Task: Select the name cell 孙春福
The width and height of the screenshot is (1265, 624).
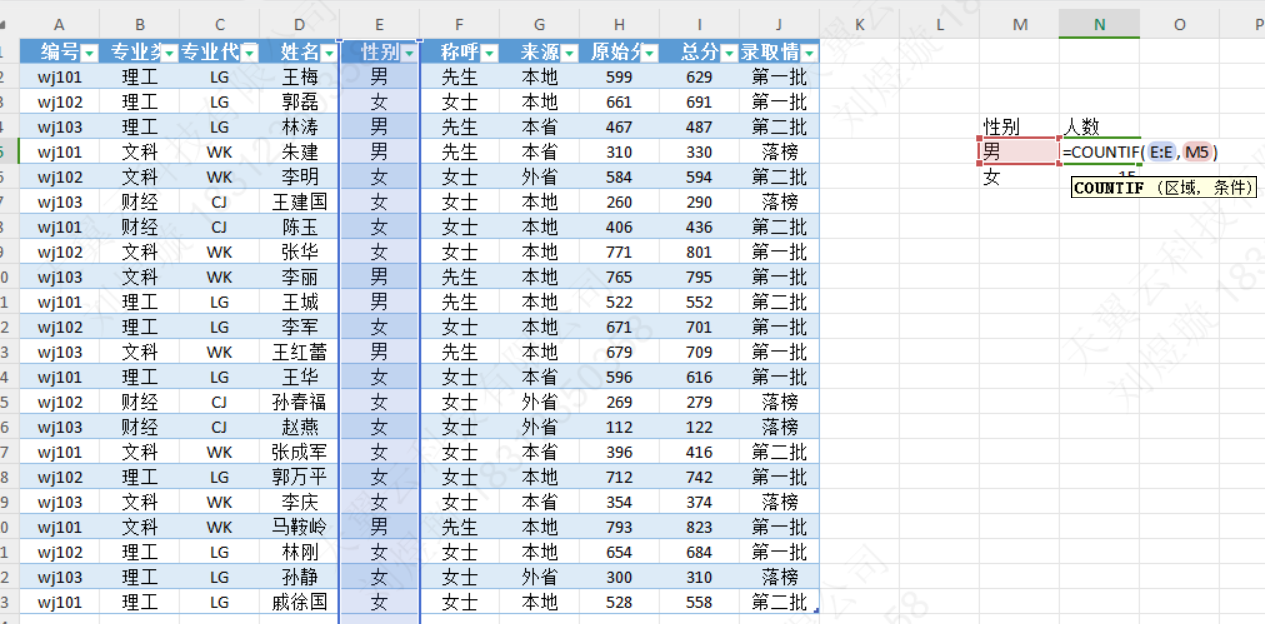Action: pos(299,402)
